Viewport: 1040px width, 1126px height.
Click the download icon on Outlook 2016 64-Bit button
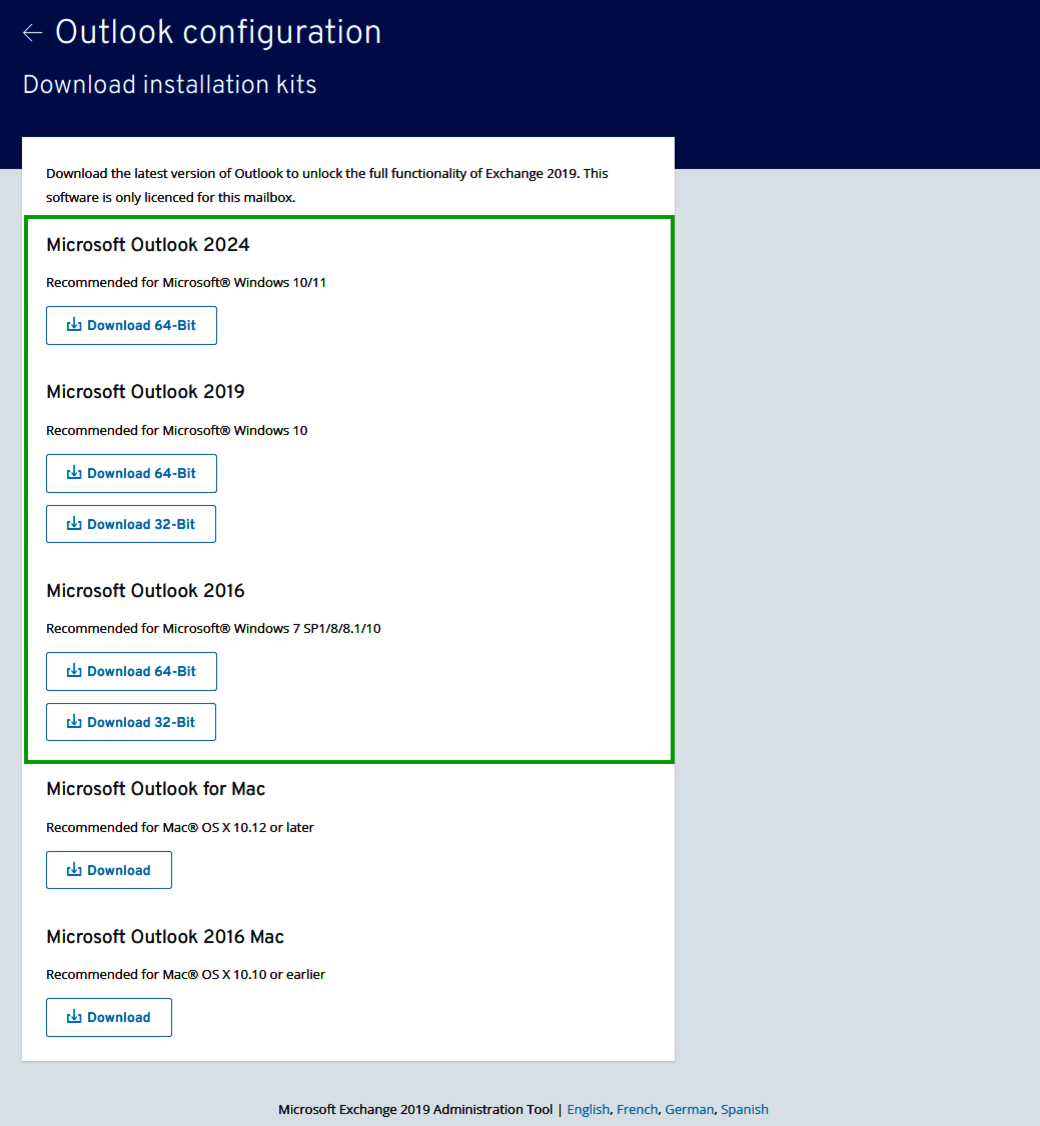click(x=72, y=671)
